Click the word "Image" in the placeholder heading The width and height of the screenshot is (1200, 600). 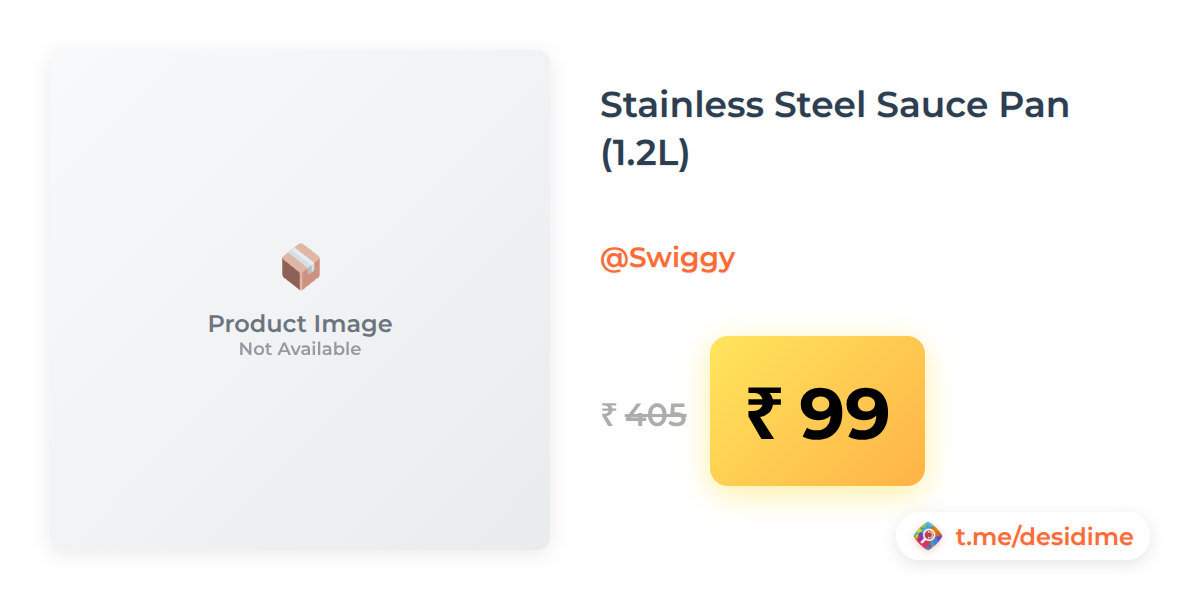[350, 324]
